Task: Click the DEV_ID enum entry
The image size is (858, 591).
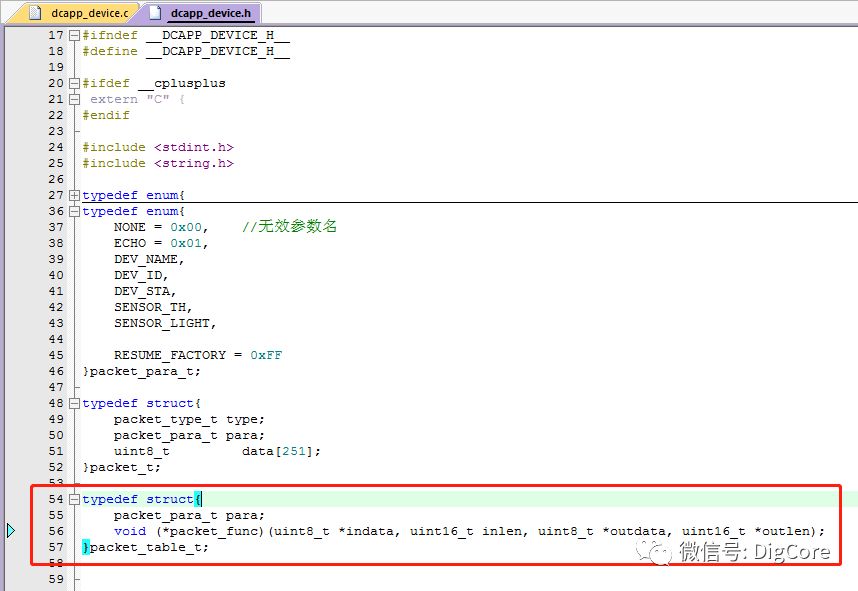Action: (x=141, y=275)
